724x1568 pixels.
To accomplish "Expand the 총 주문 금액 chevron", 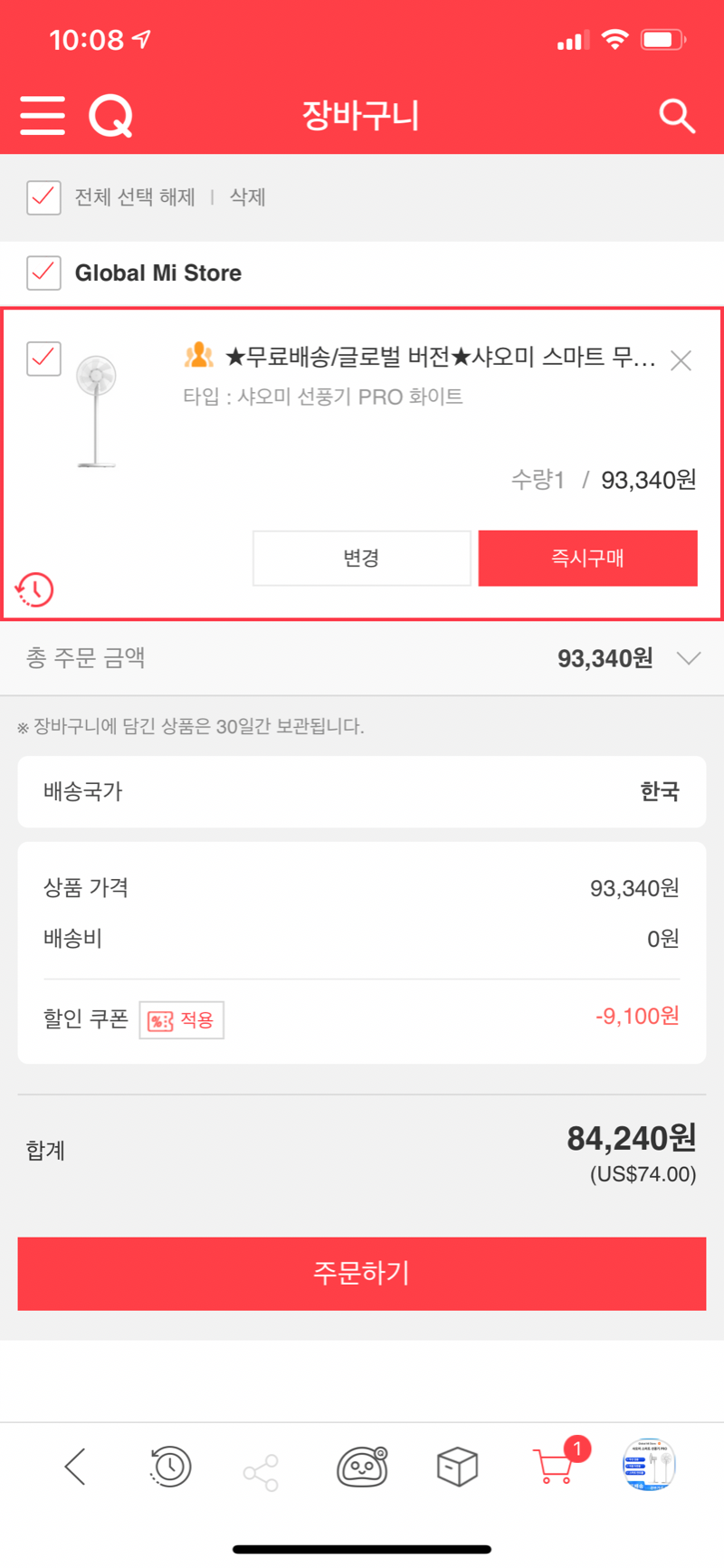I will 689,658.
